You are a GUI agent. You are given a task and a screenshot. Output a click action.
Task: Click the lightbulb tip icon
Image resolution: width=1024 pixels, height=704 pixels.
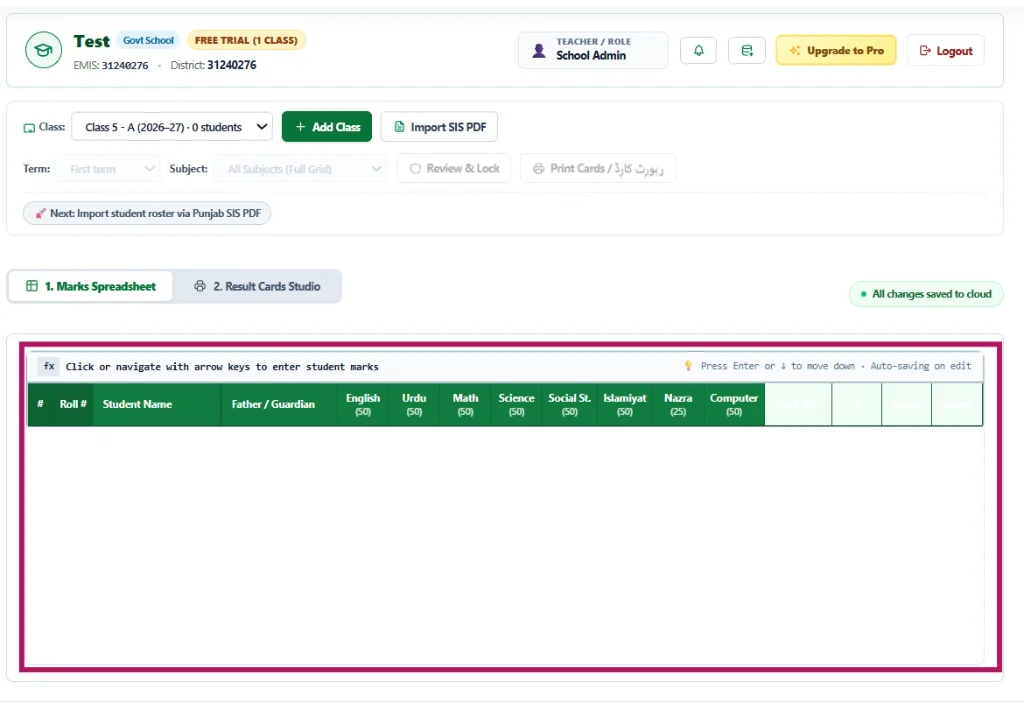pyautogui.click(x=688, y=366)
